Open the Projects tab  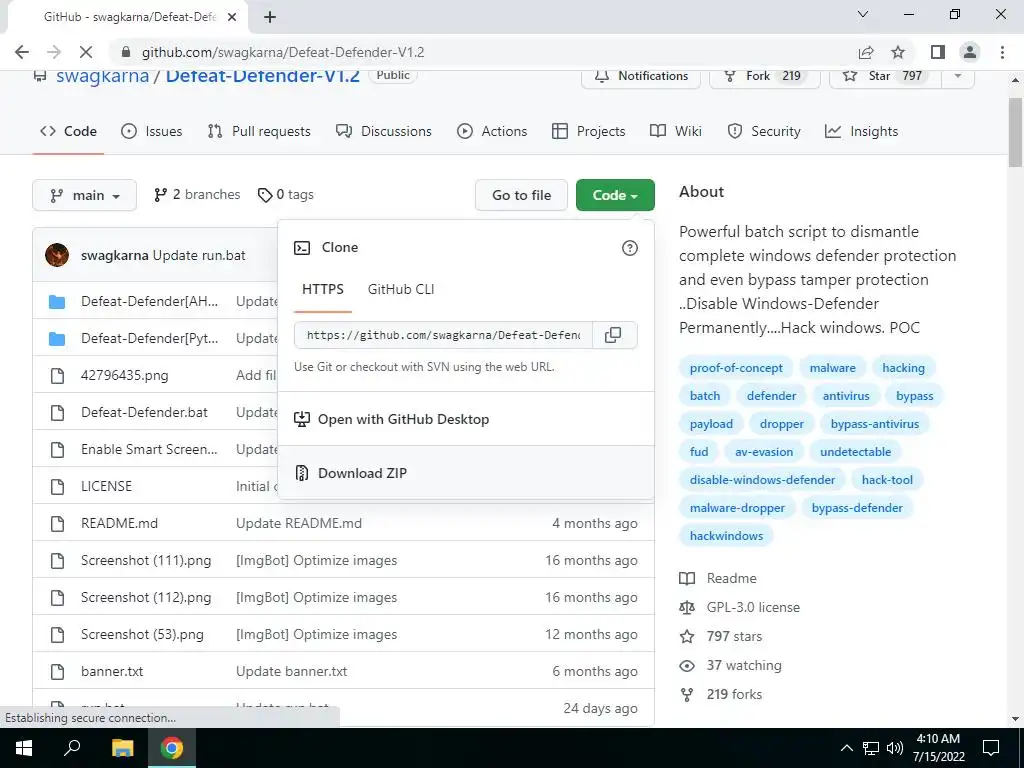(x=588, y=131)
